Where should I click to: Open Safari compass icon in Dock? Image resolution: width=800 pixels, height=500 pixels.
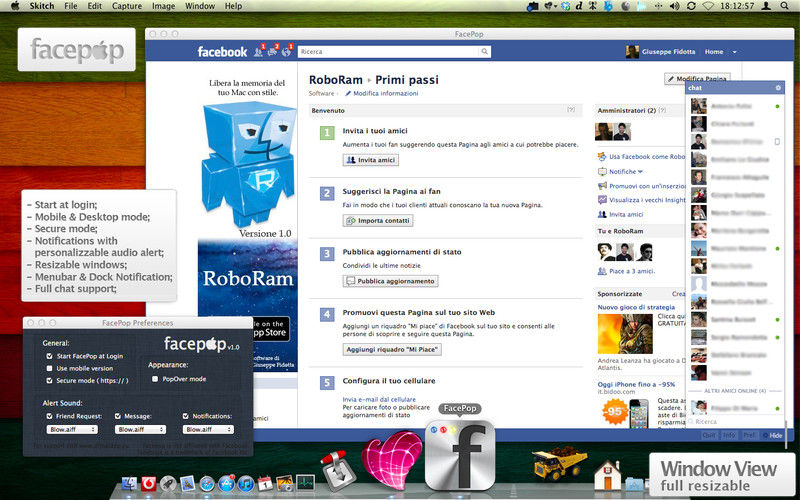point(207,483)
